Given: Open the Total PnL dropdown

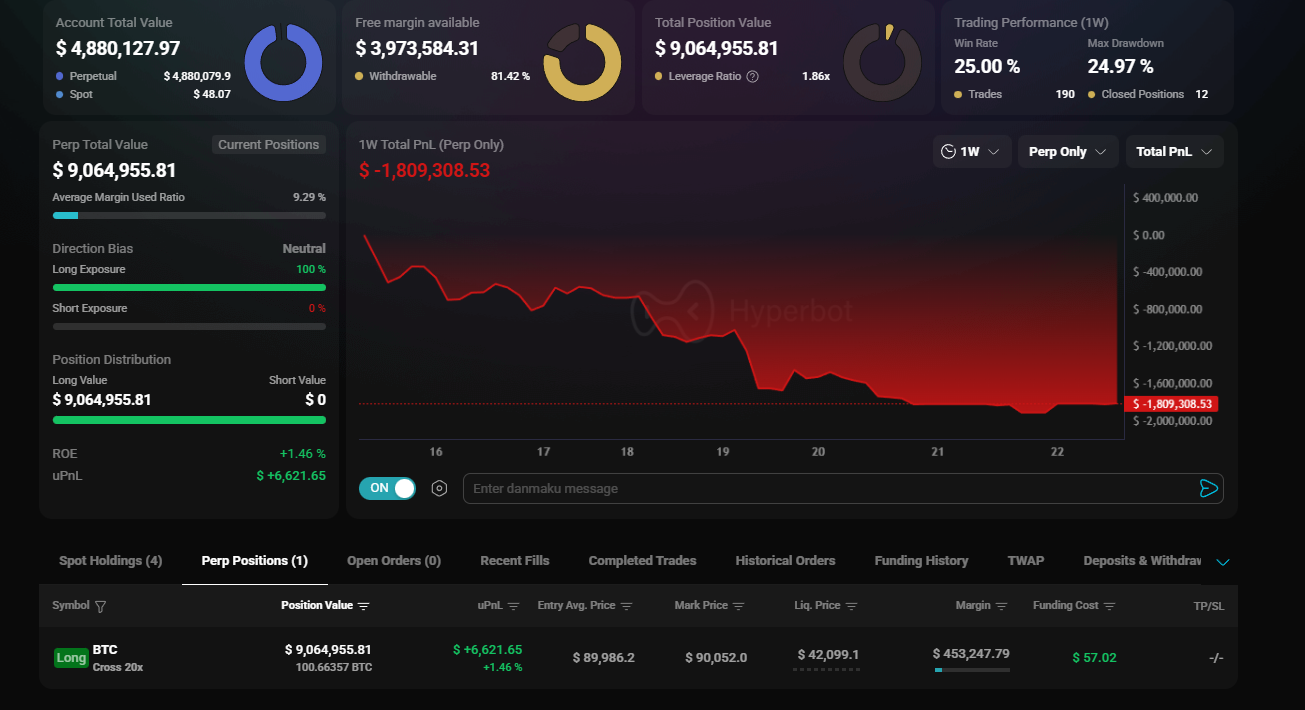Looking at the screenshot, I should [1174, 152].
